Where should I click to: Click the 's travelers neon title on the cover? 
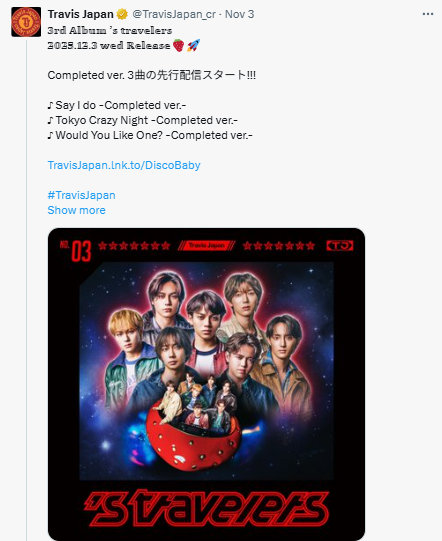pyautogui.click(x=206, y=509)
